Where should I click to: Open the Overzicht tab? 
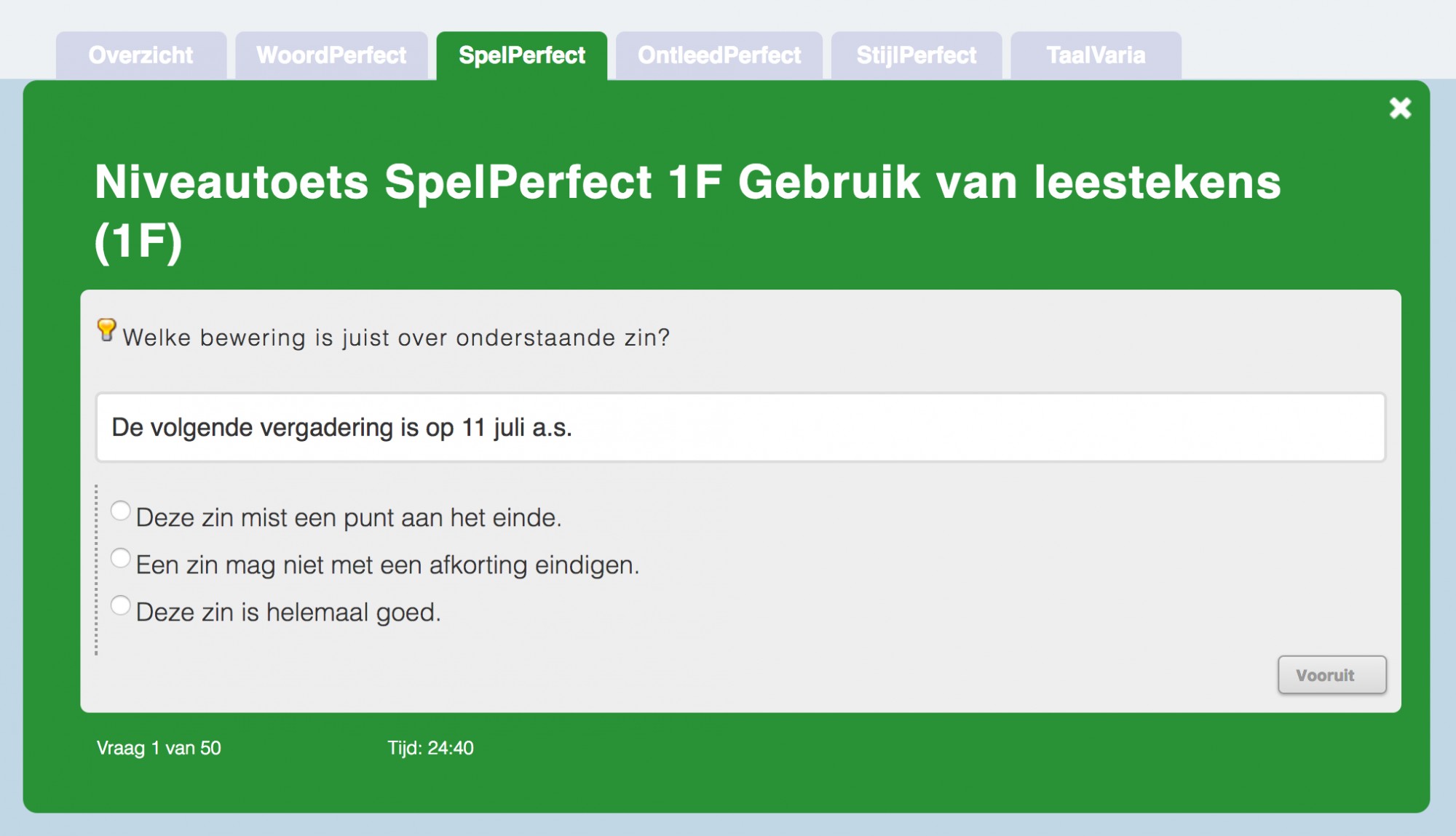[141, 55]
